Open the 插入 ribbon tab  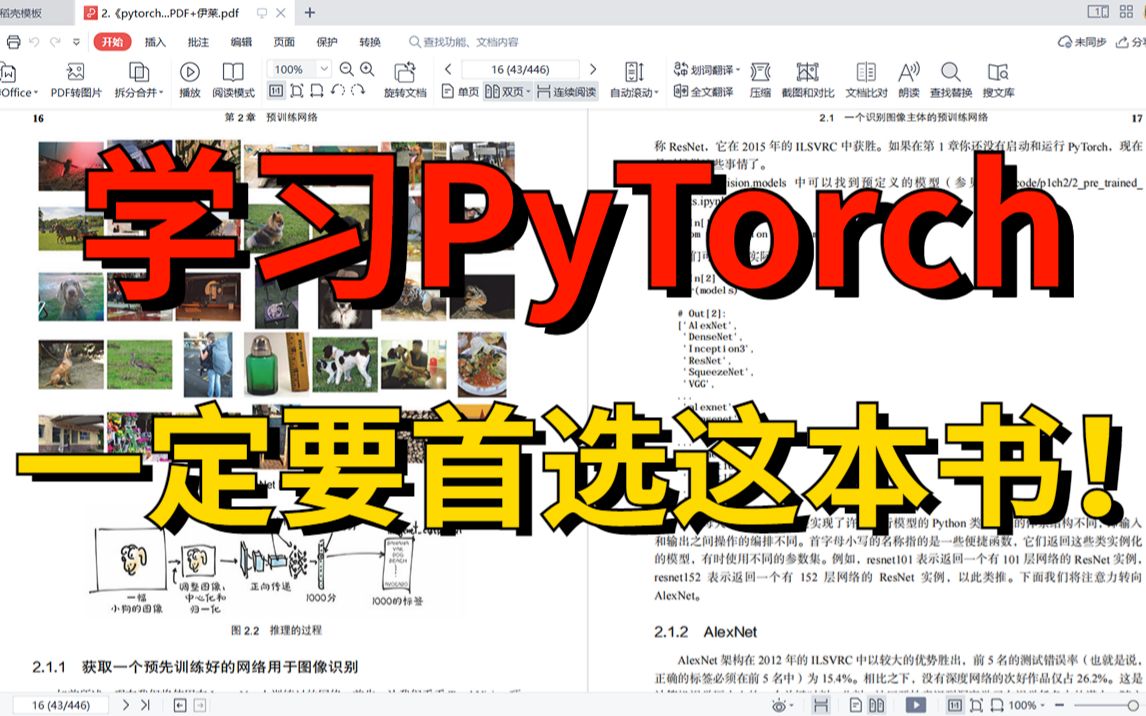tap(155, 42)
